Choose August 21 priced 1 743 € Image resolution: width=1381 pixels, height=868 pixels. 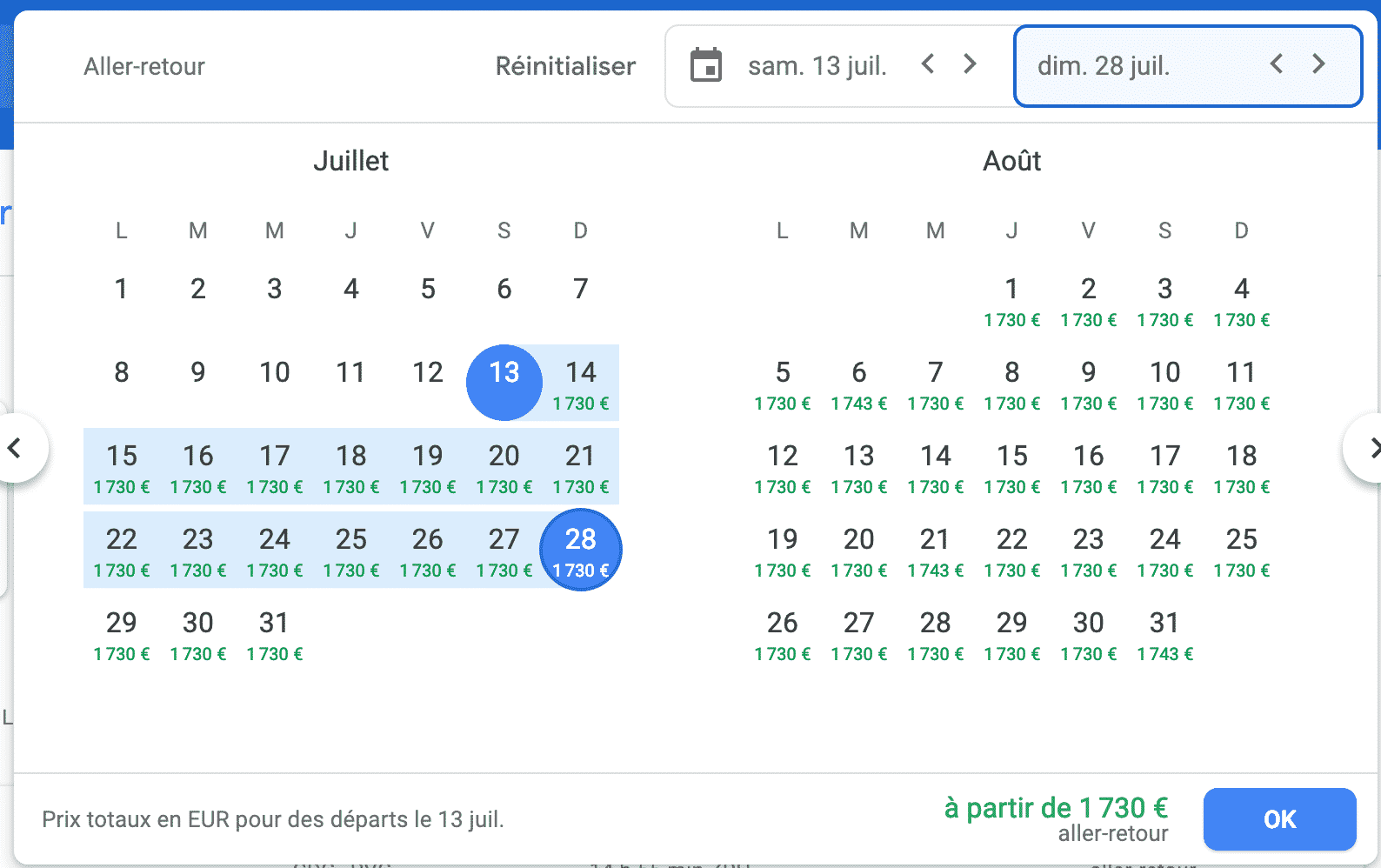pos(936,551)
